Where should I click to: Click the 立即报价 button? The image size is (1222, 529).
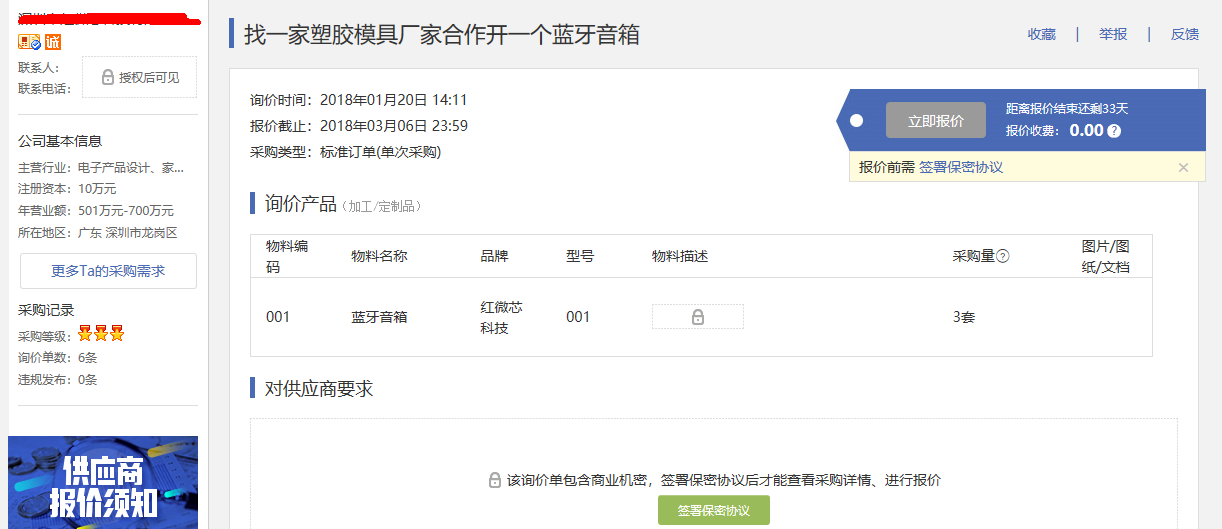(936, 121)
